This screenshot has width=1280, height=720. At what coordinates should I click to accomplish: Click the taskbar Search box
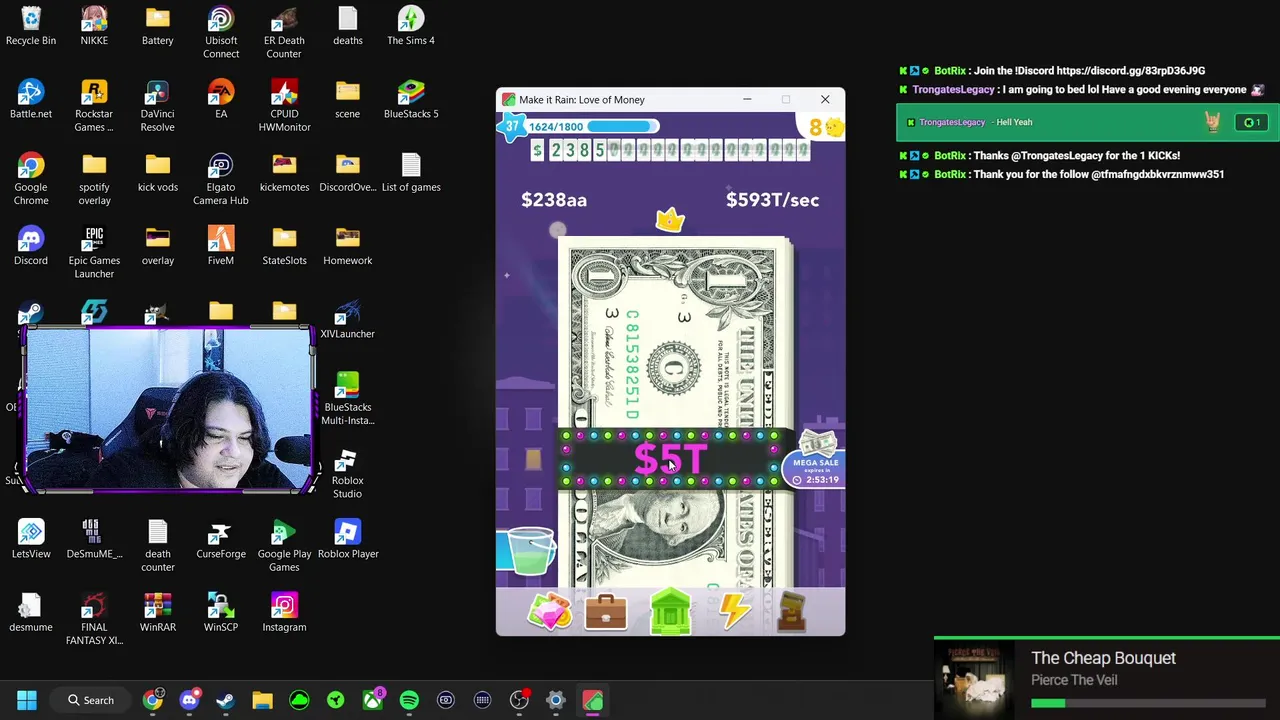pyautogui.click(x=90, y=700)
